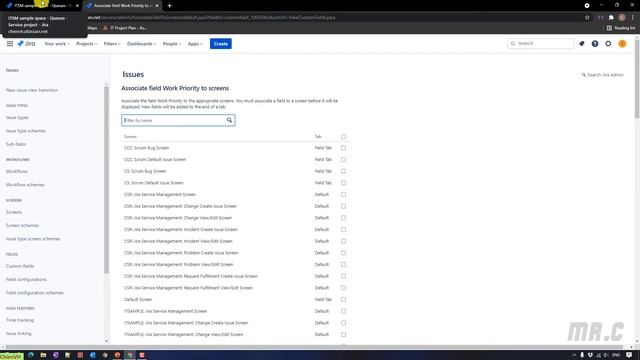Viewport: 640px width, 360px height.
Task: Open Screens in the sidebar
Action: (x=14, y=212)
